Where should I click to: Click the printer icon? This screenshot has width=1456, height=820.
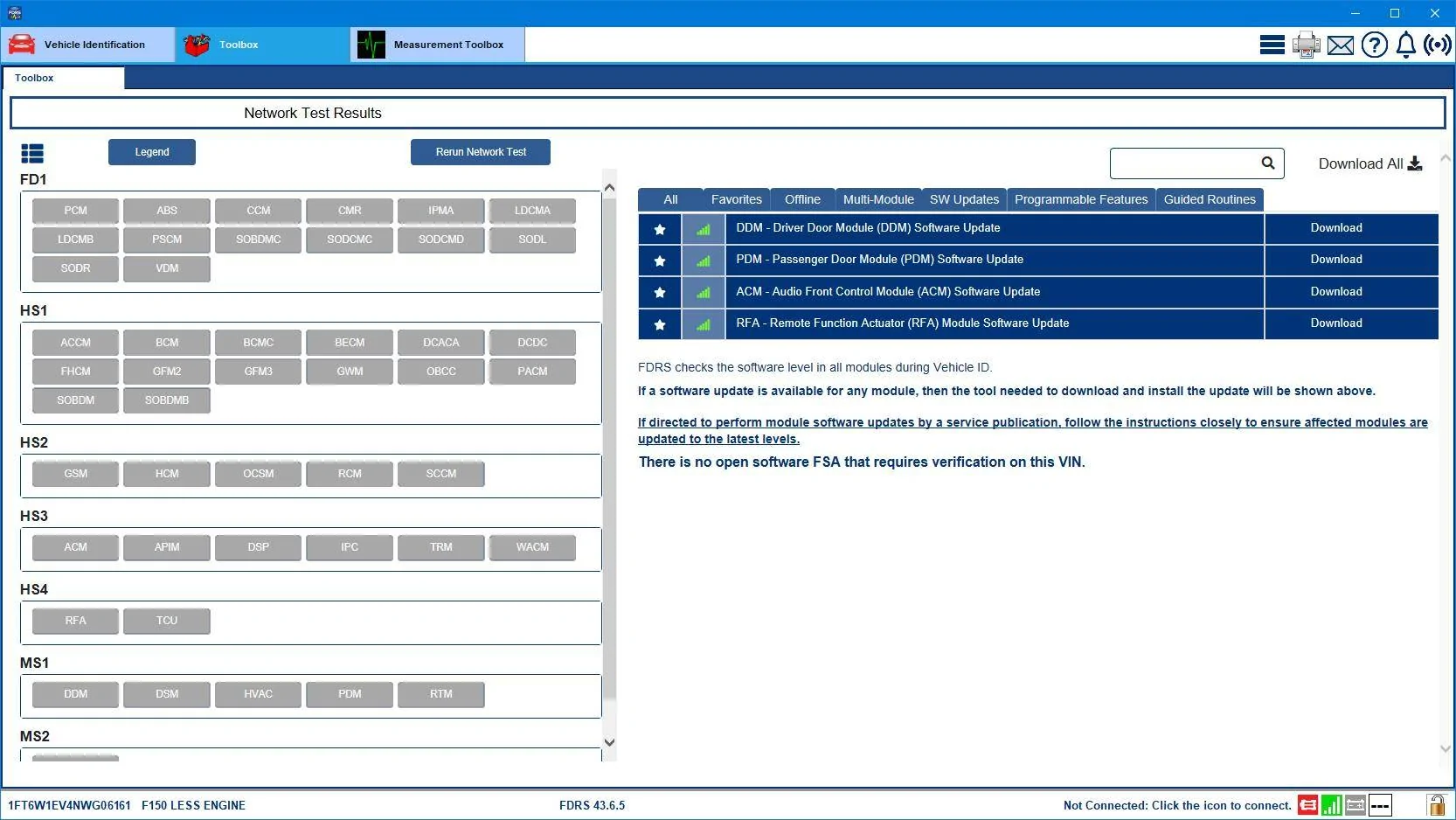pyautogui.click(x=1306, y=45)
